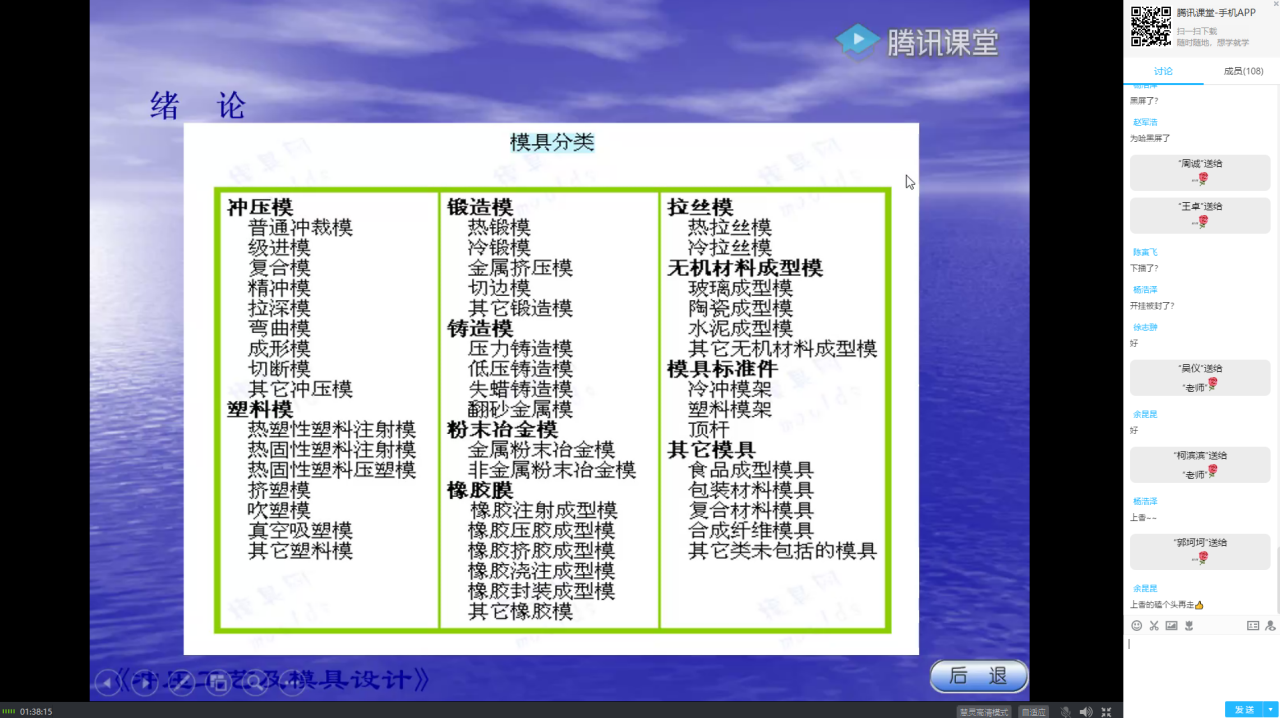Click the 发送 send button
The width and height of the screenshot is (1280, 718).
click(x=1244, y=709)
